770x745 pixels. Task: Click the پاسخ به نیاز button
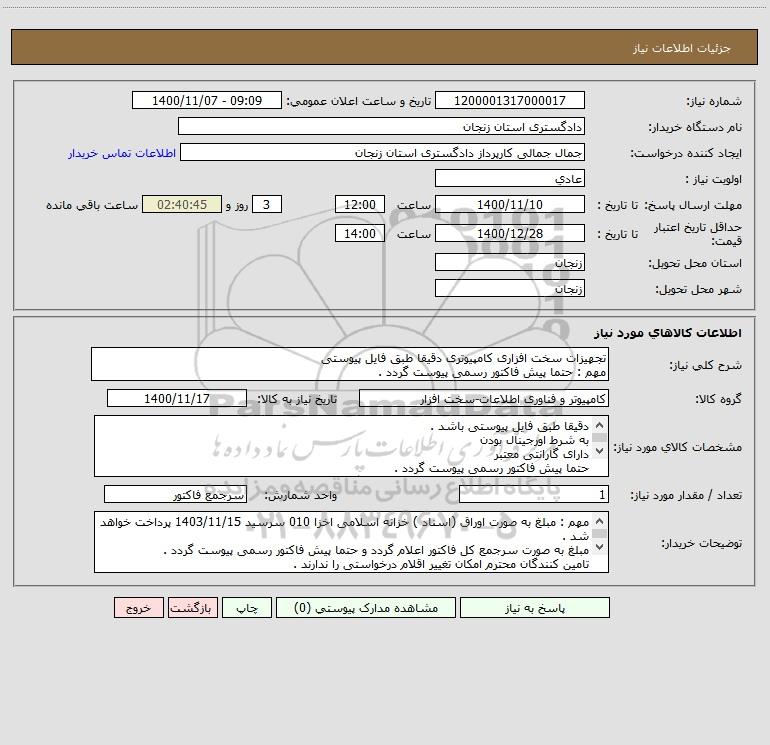(535, 608)
